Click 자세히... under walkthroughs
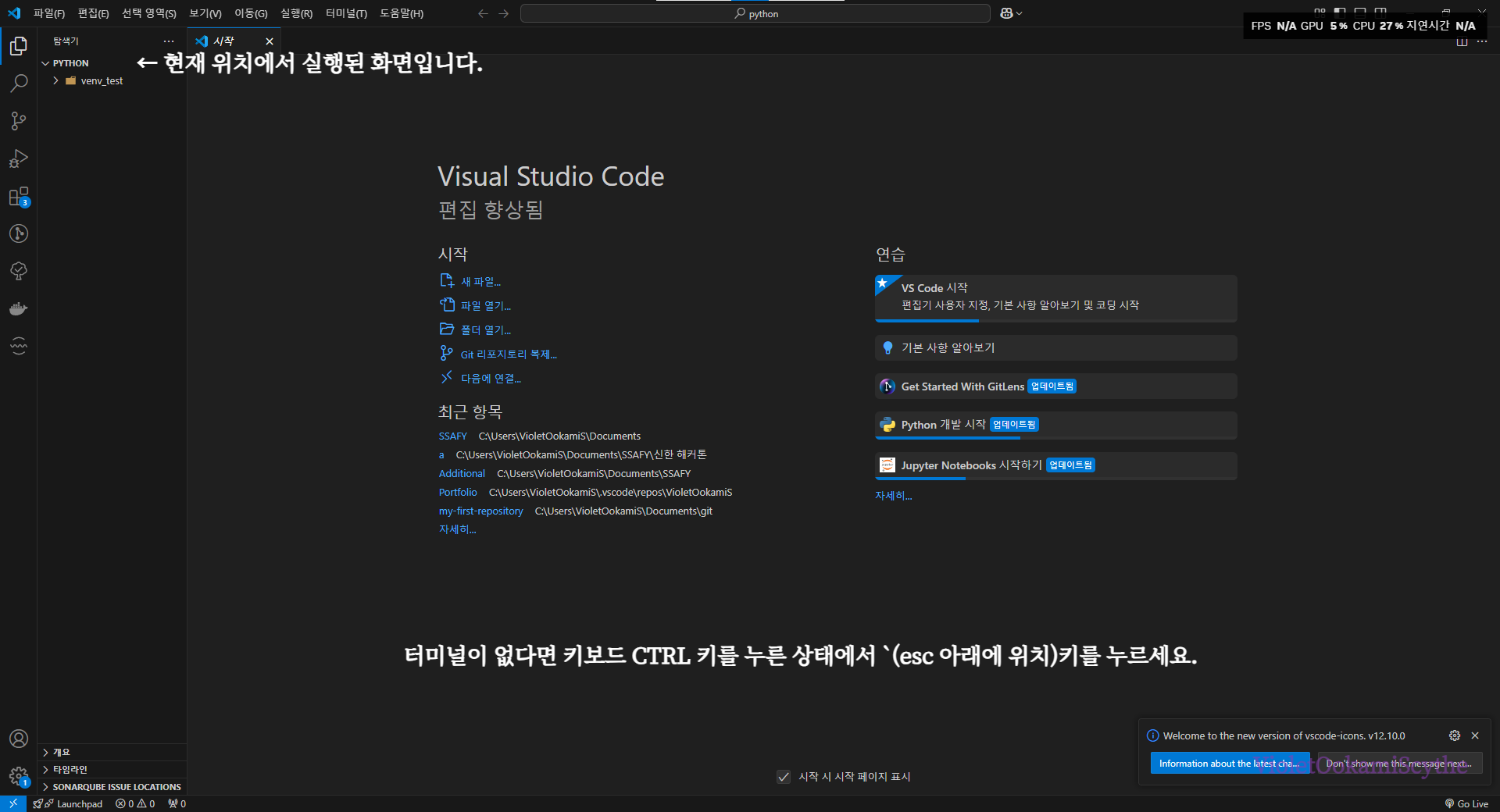This screenshot has height=812, width=1500. (894, 496)
